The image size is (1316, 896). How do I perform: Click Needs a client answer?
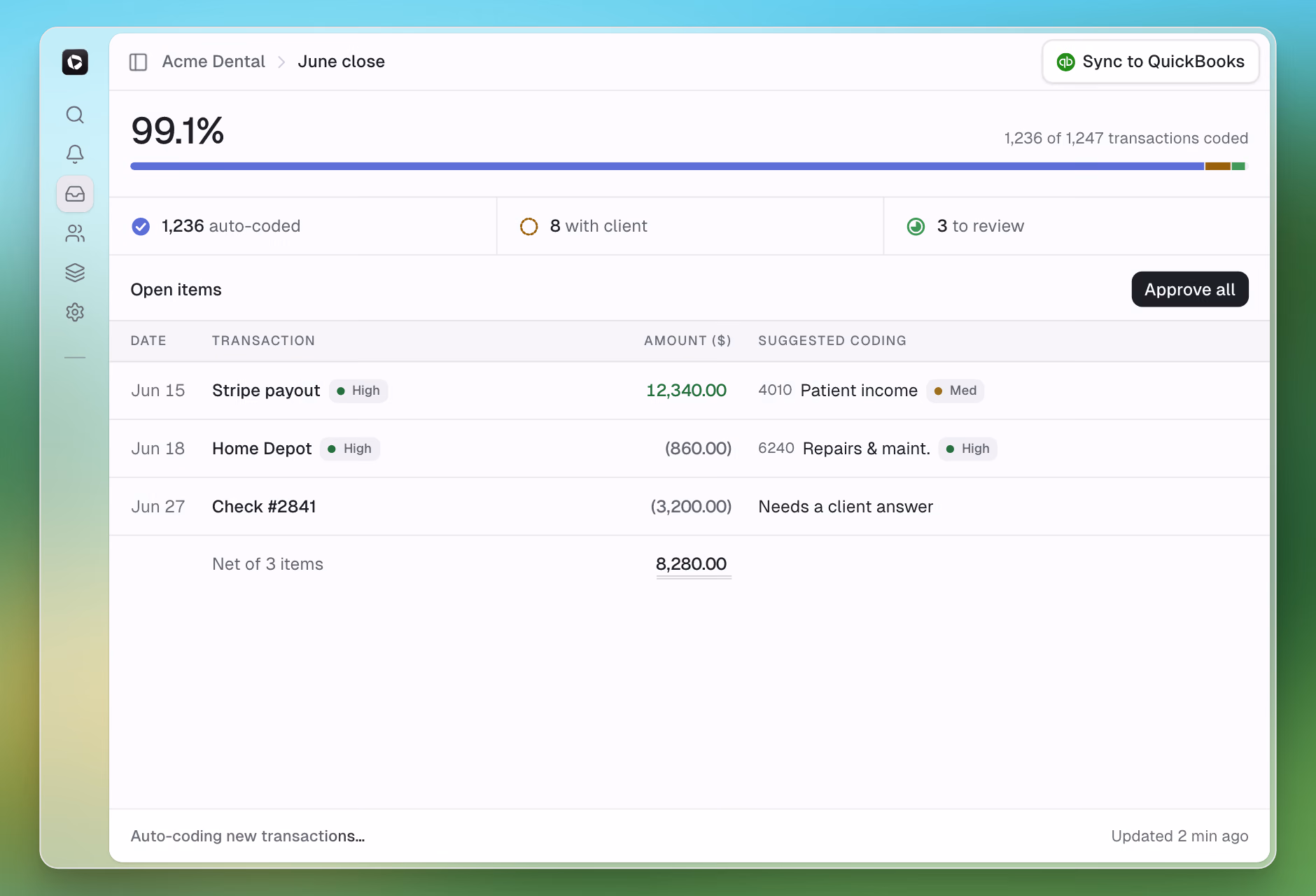click(846, 507)
